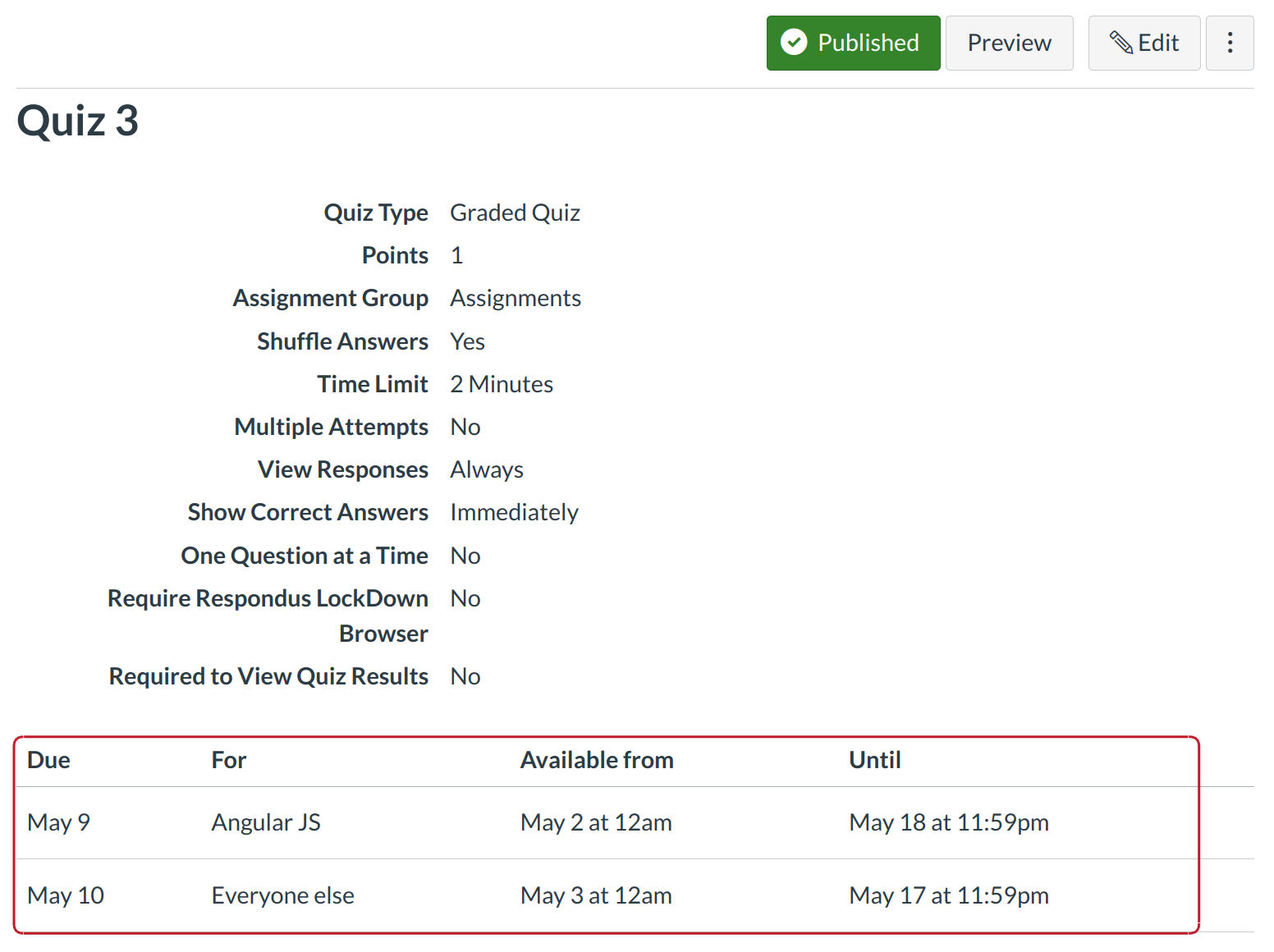Viewport: 1274px width, 952px height.
Task: Click the Graded Quiz type value
Action: point(515,213)
